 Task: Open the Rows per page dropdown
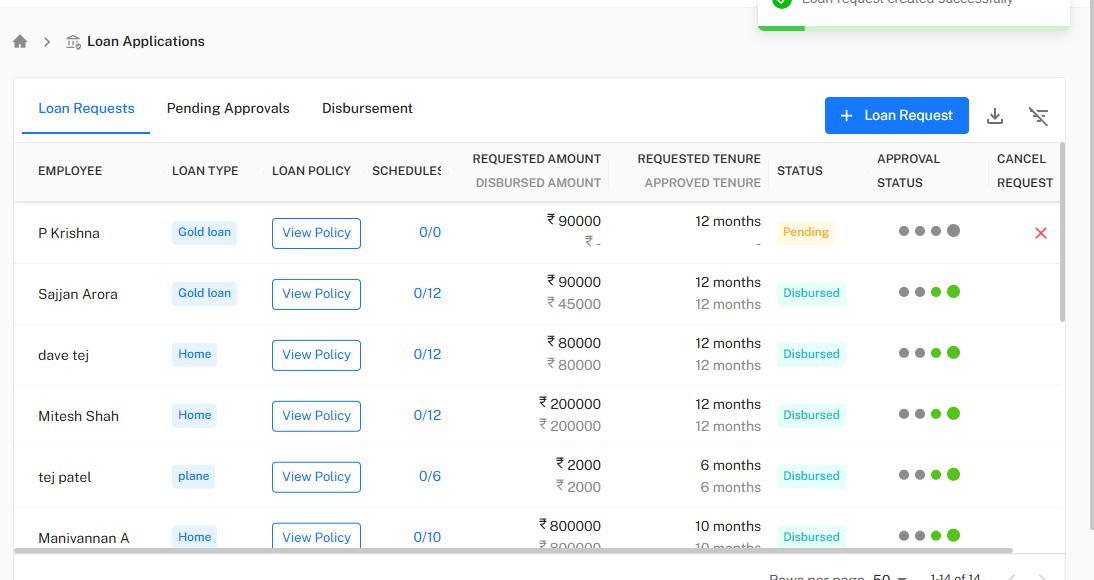(889, 577)
